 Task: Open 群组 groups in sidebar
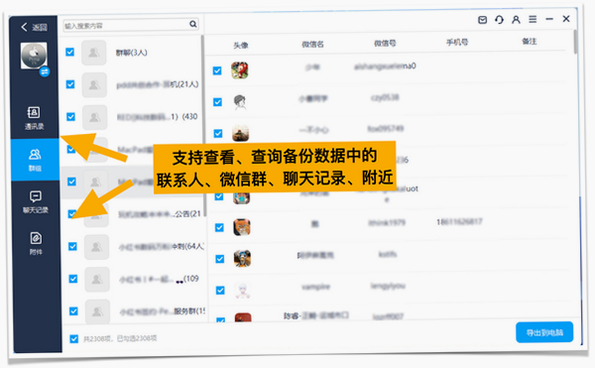point(35,160)
